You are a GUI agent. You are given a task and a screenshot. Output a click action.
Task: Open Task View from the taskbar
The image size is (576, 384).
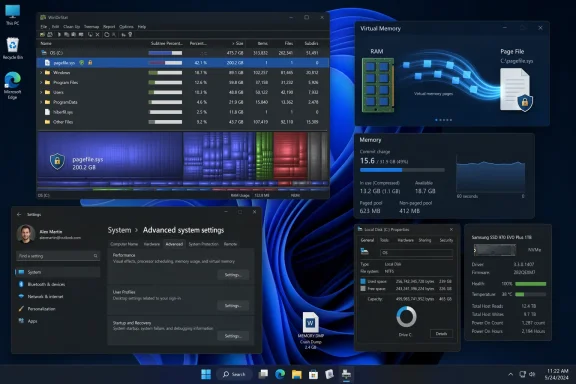click(x=263, y=374)
